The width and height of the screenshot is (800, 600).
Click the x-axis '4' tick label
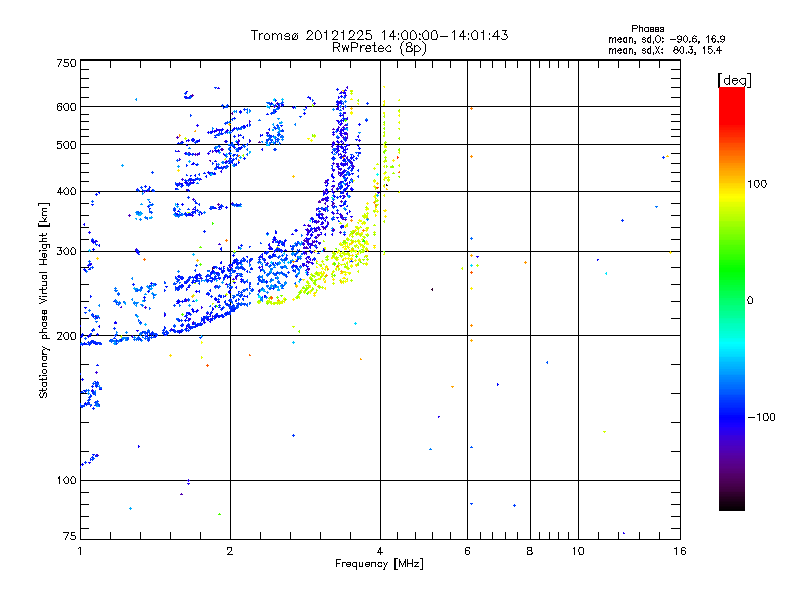point(380,551)
